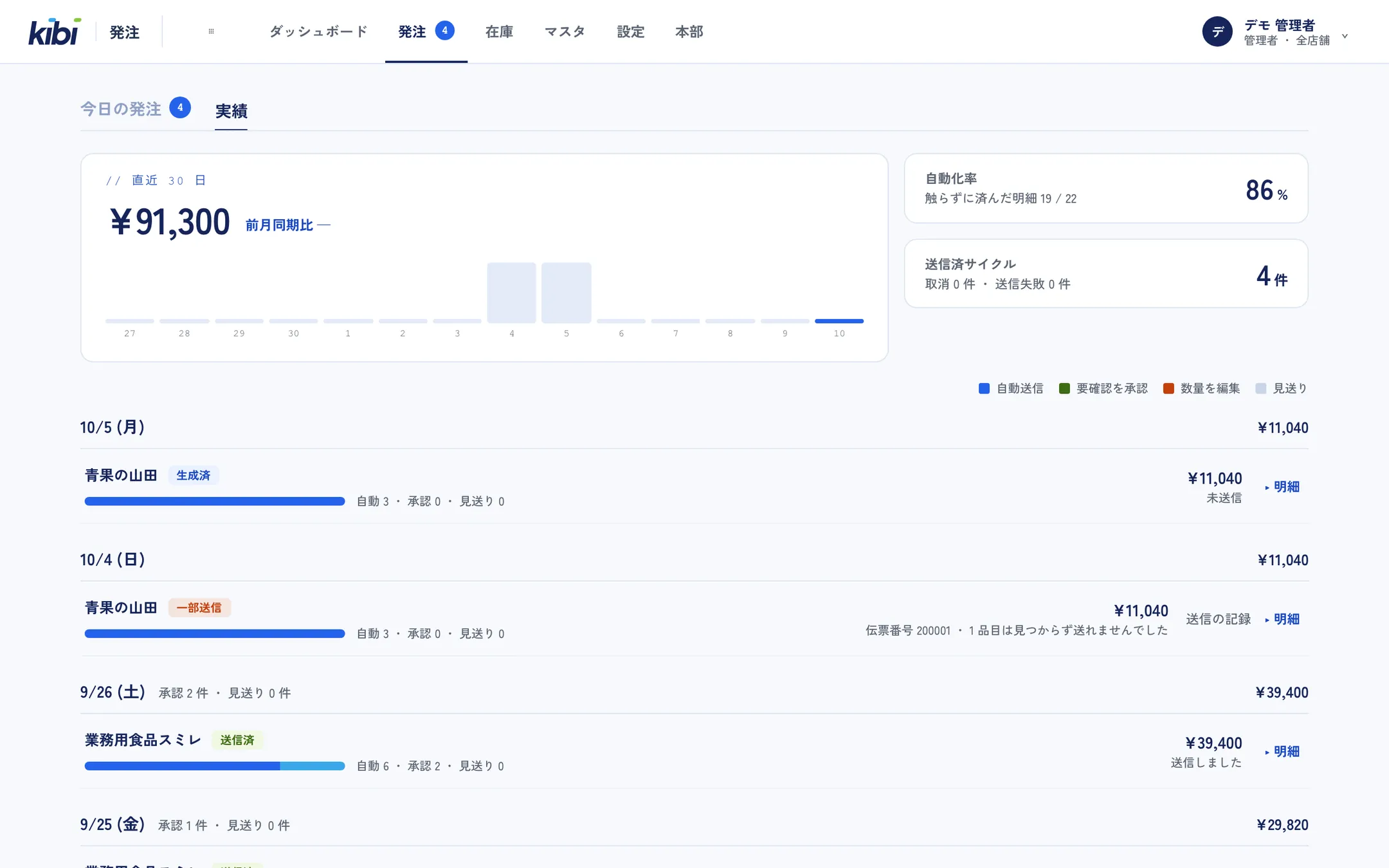Click 前月同期比 label
Screen dimensions: 1389x868
[279, 225]
